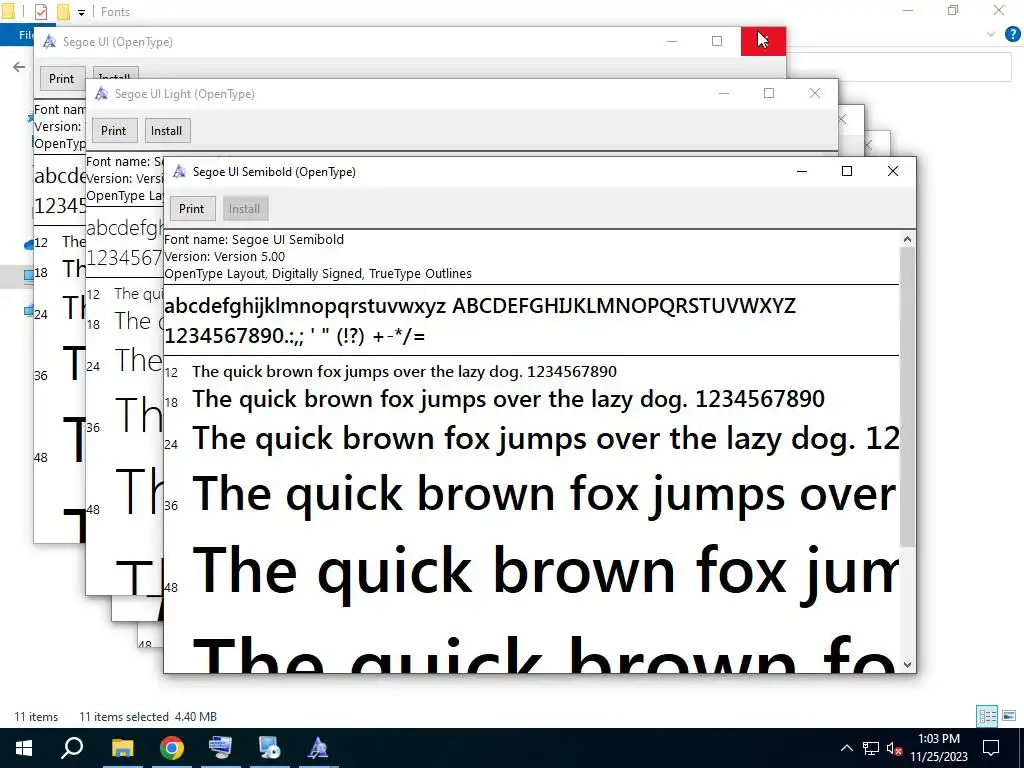
Task: Click Install in Segoe UI Light window
Action: 167,131
